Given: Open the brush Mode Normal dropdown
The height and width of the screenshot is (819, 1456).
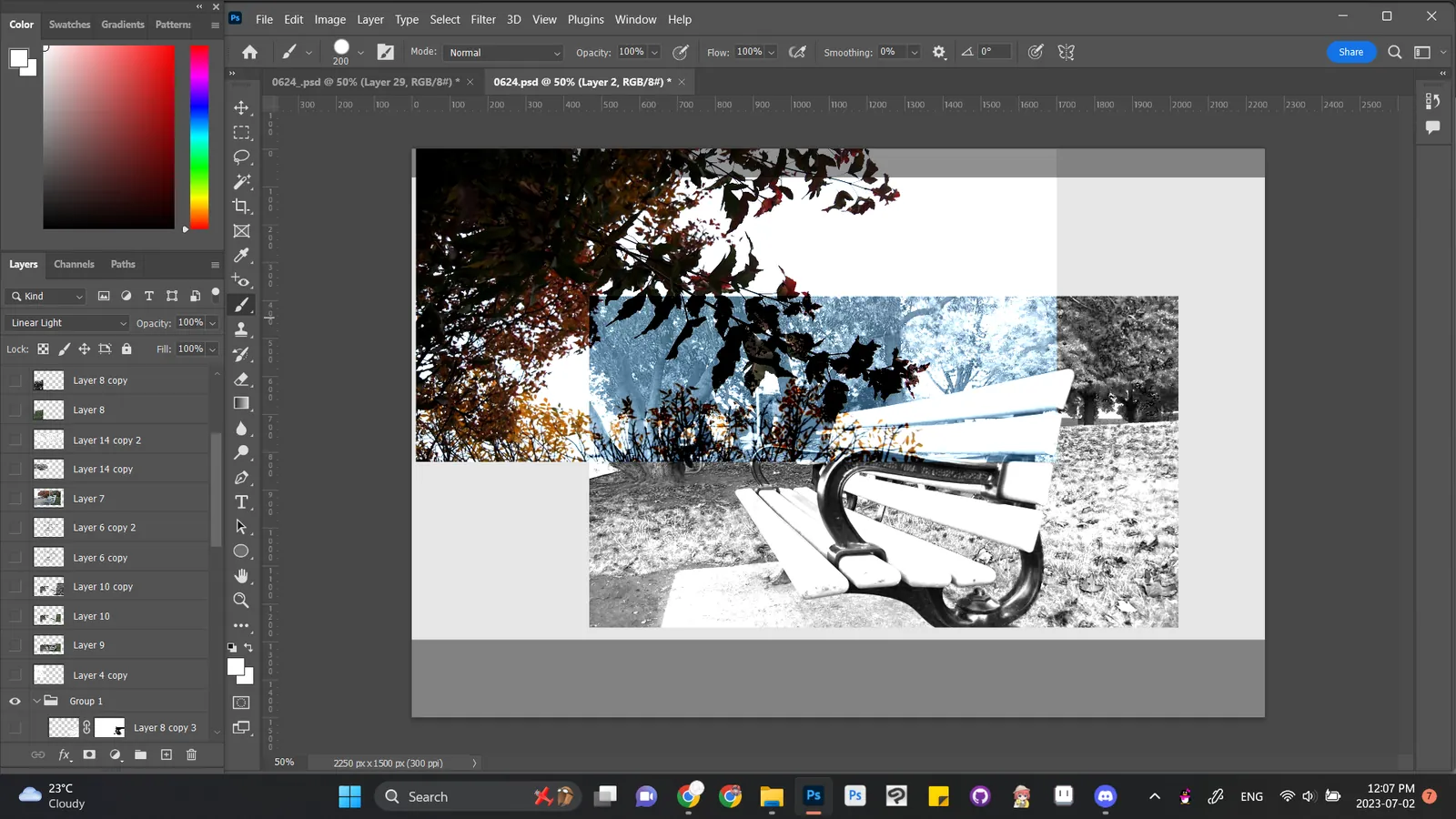Looking at the screenshot, I should [x=504, y=53].
